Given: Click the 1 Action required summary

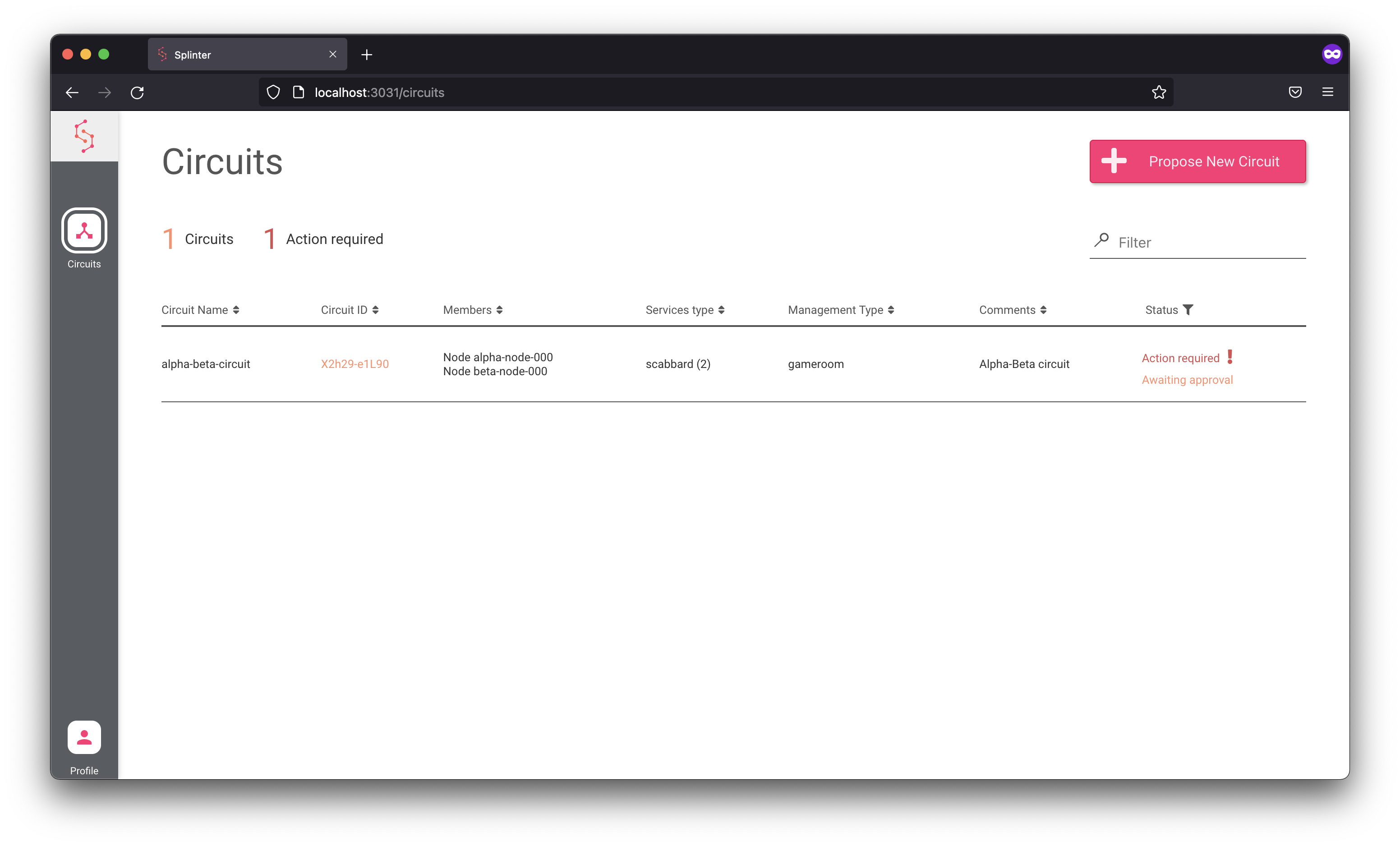Looking at the screenshot, I should pos(323,239).
